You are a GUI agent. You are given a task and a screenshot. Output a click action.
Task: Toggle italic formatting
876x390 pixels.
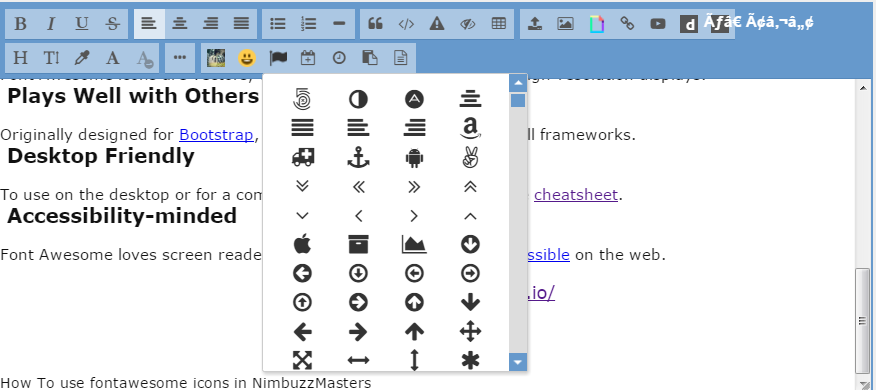51,24
